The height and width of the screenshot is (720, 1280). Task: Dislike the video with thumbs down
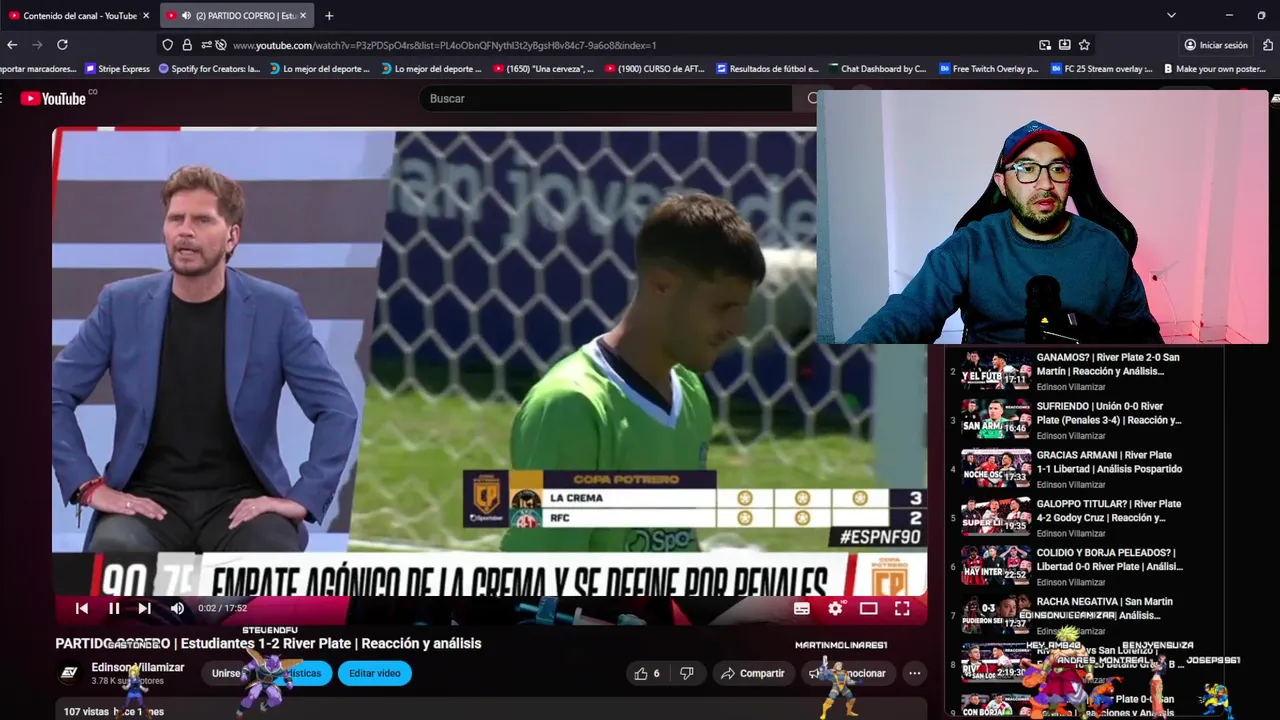pyautogui.click(x=686, y=673)
